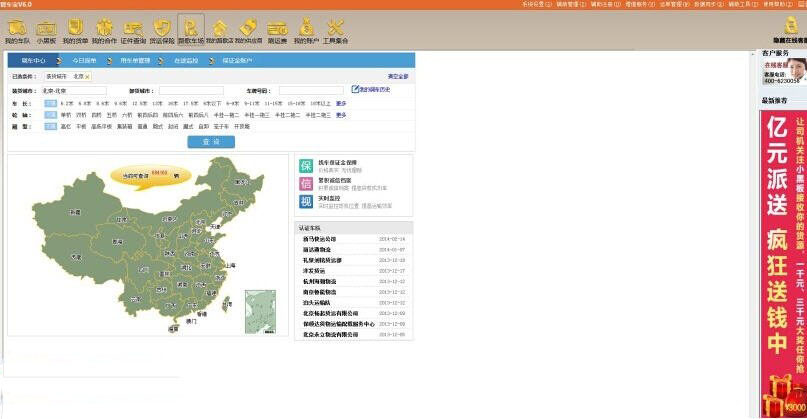The image size is (807, 419).
Task: Switch to the 保证金账户 tab
Action: point(237,61)
